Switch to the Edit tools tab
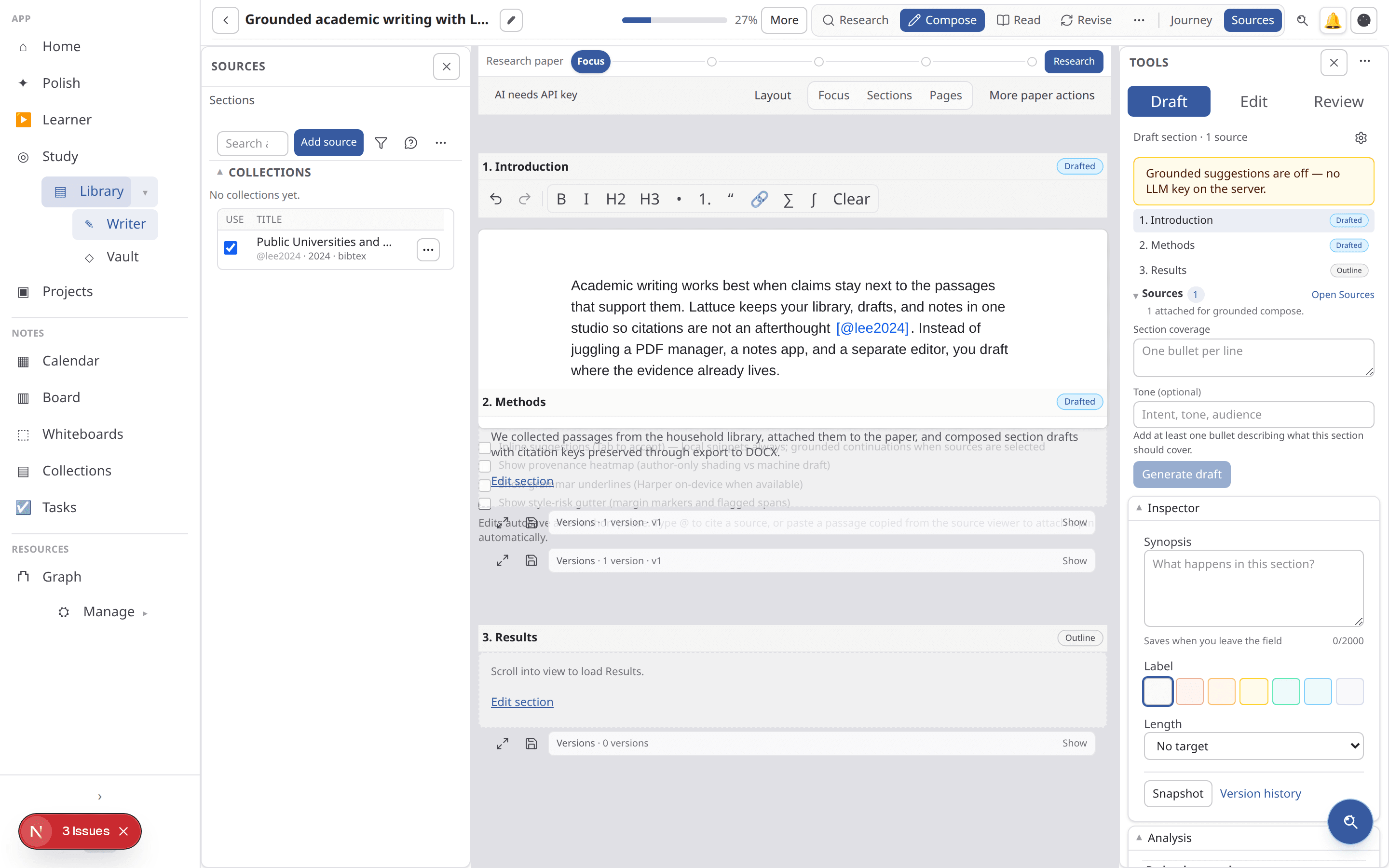1389x868 pixels. tap(1253, 102)
